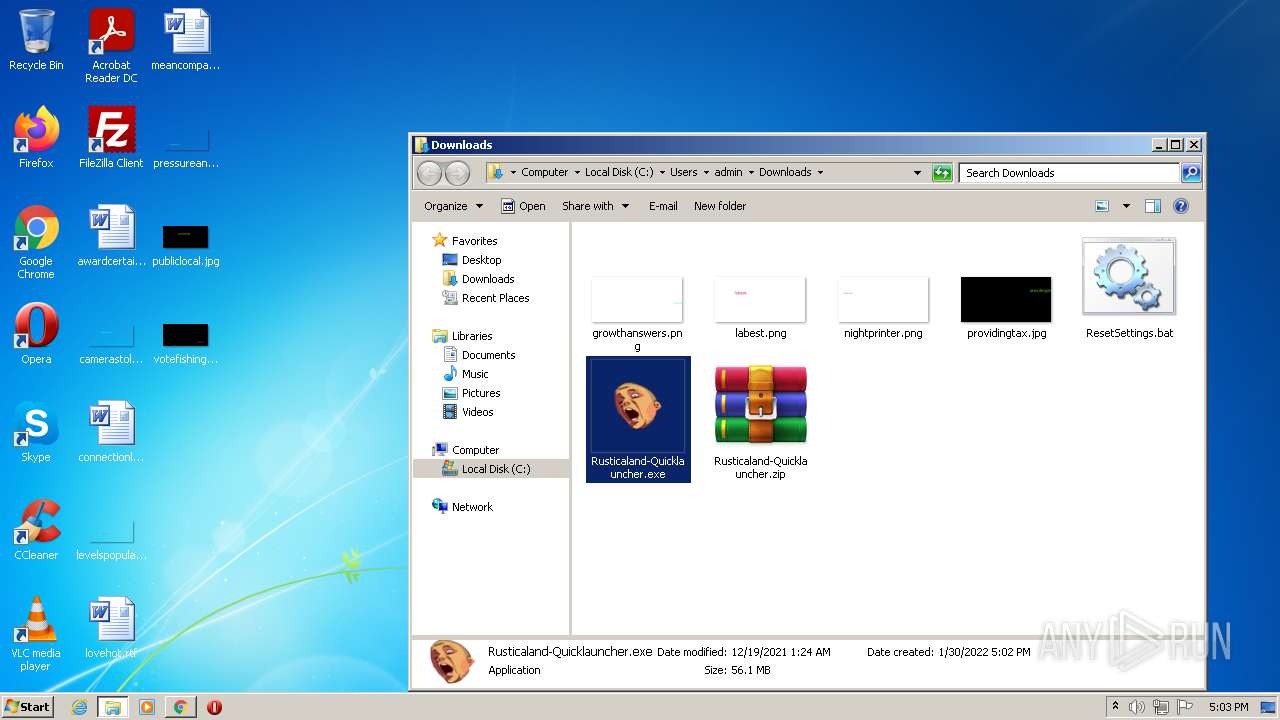
Task: Open Skype desktop shortcut
Action: click(36, 432)
